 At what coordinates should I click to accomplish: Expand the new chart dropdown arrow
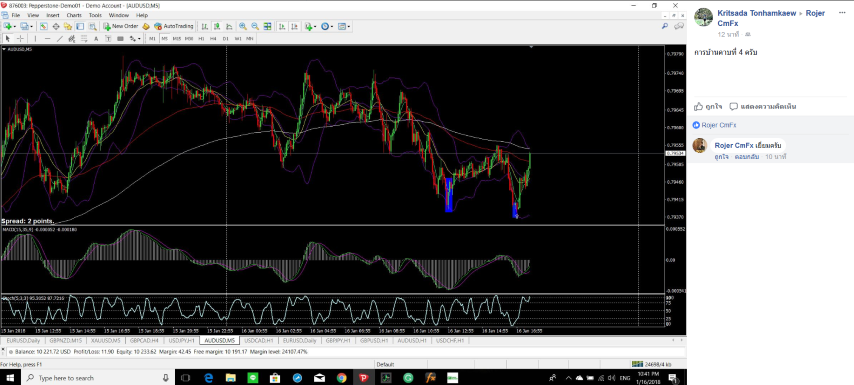point(15,26)
